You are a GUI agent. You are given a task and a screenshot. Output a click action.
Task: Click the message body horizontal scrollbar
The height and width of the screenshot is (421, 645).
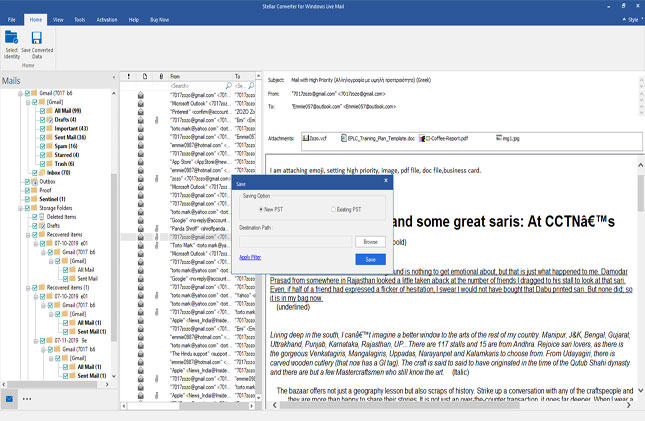pyautogui.click(x=399, y=405)
